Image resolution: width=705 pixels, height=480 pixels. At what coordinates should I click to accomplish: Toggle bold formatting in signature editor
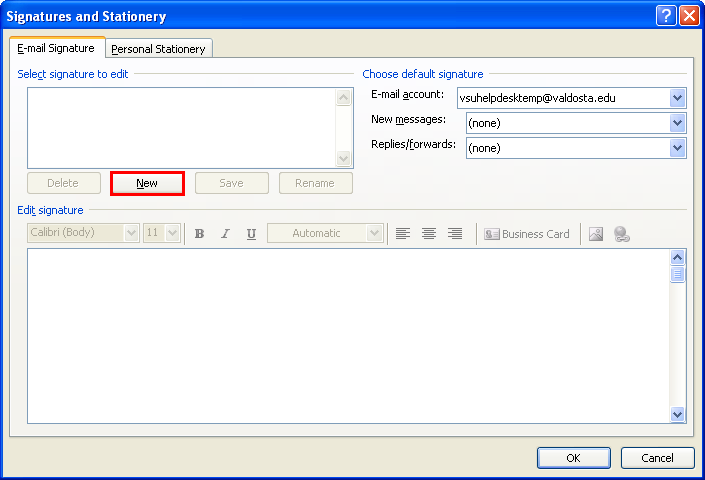pos(199,234)
